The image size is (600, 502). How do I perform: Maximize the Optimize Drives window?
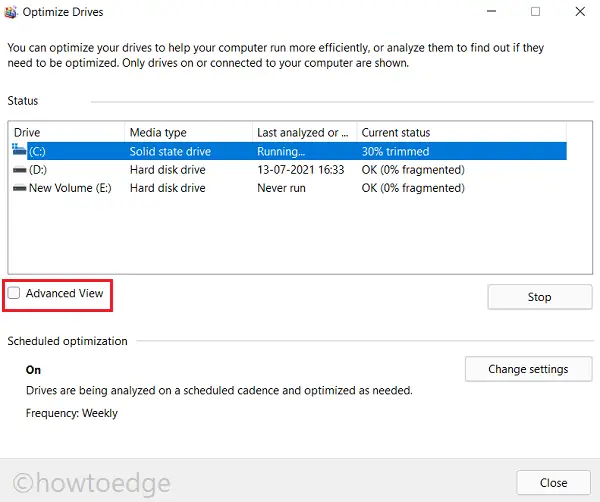pyautogui.click(x=535, y=11)
